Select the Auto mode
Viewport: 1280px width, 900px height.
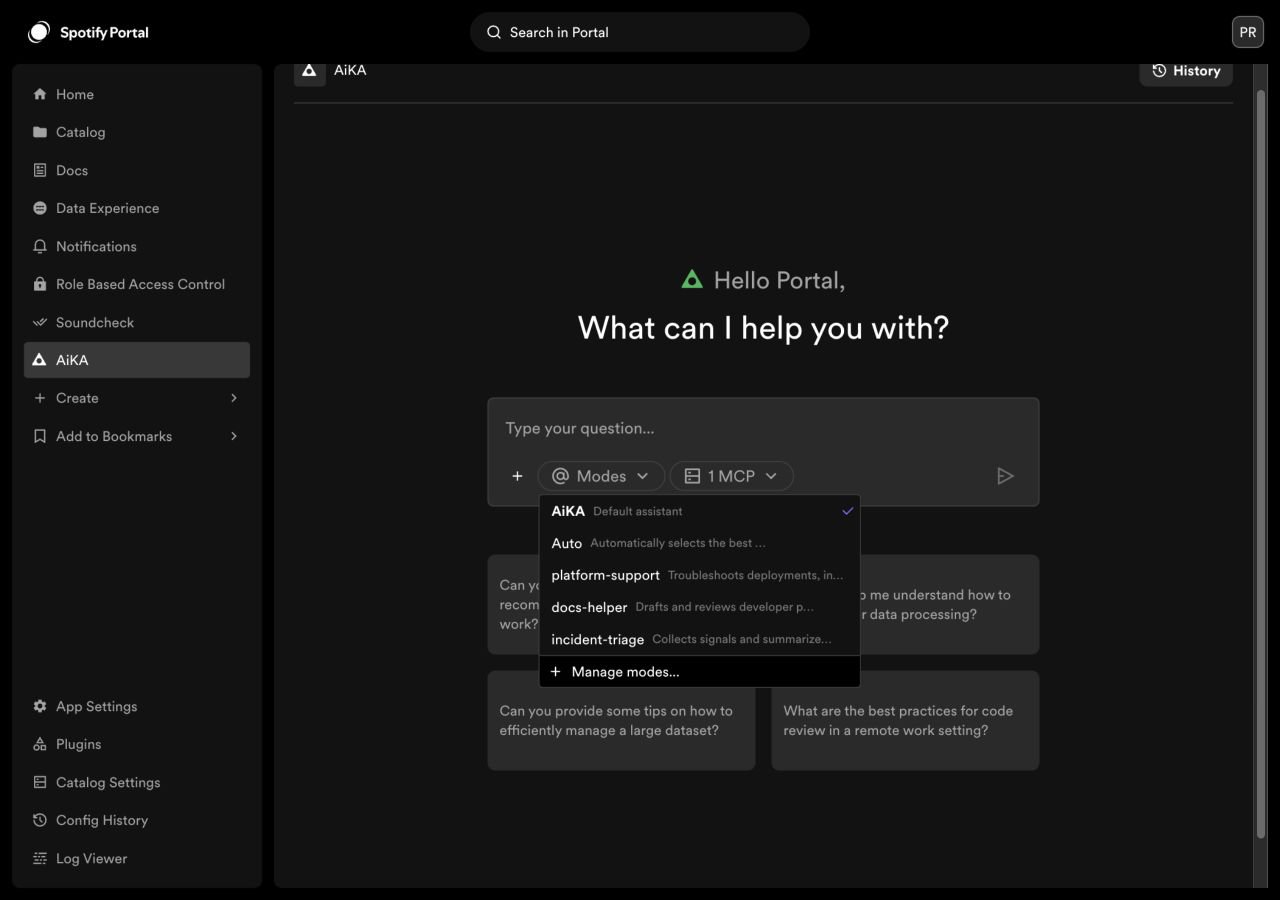[x=700, y=543]
